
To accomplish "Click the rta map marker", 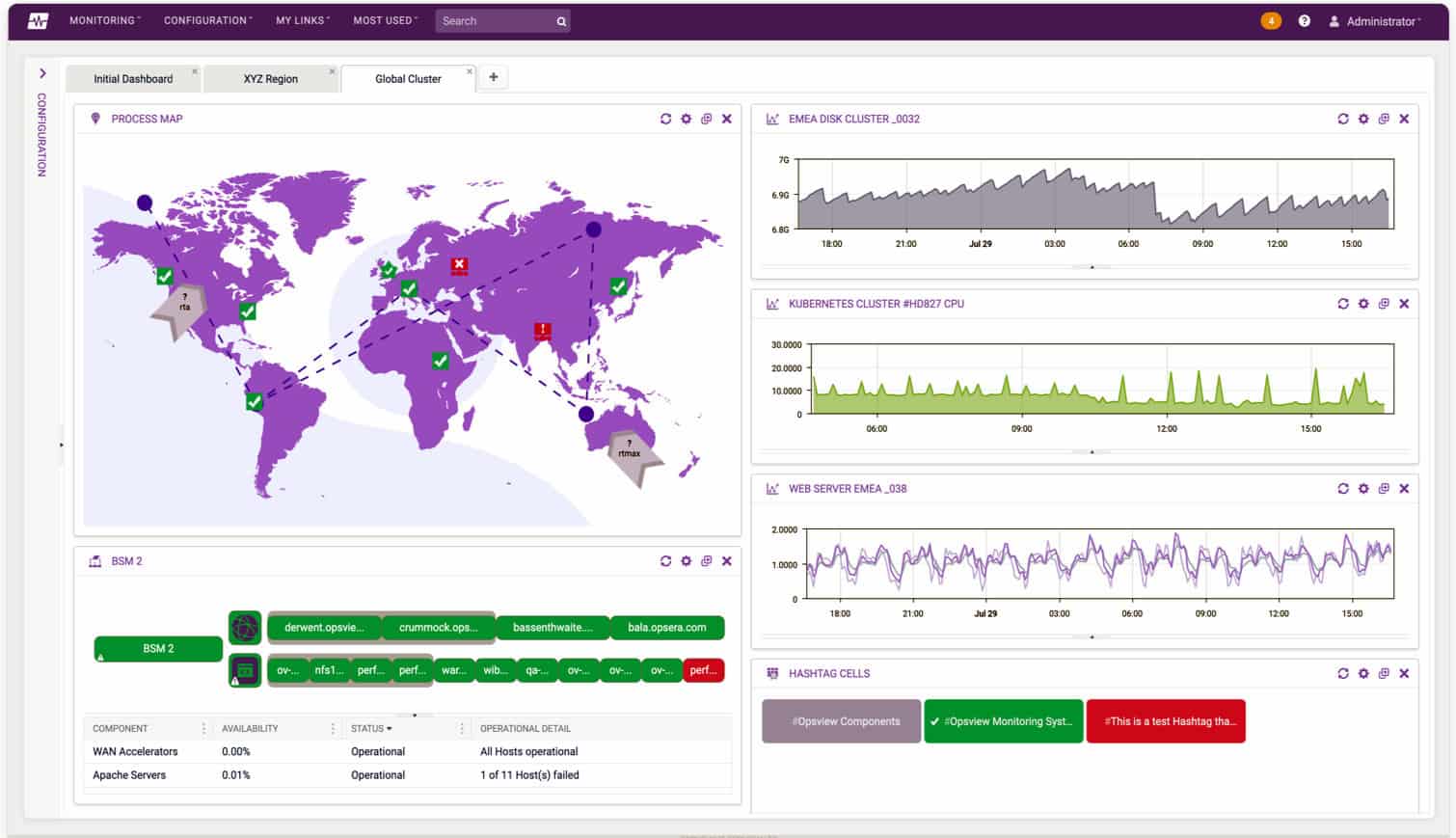I will [182, 311].
